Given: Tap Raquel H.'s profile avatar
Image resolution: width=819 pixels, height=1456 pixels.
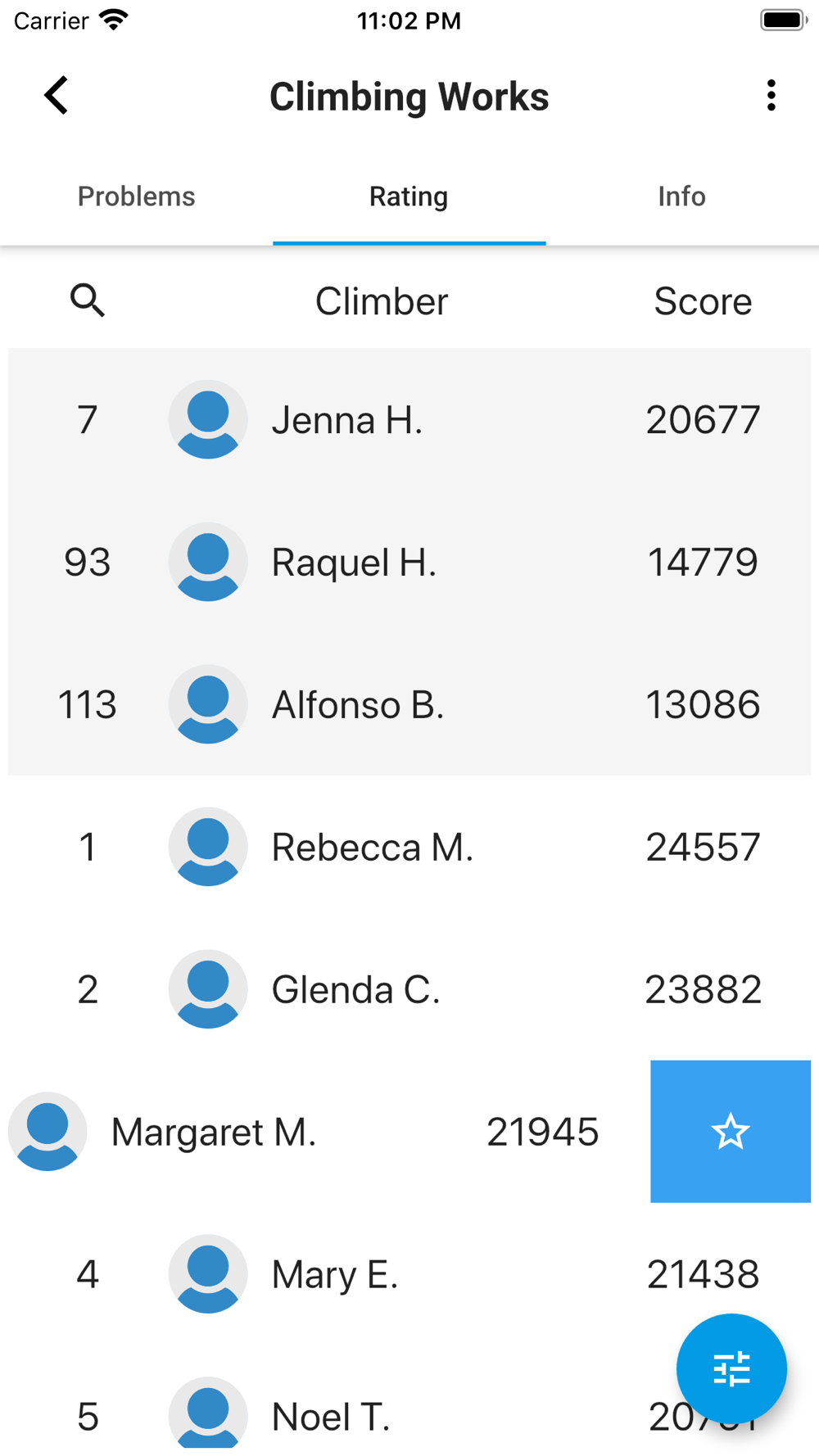Looking at the screenshot, I should click(208, 562).
